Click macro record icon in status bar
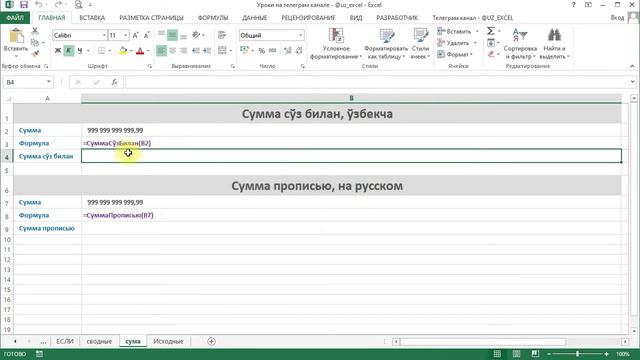This screenshot has height=360, width=640. 40,354
